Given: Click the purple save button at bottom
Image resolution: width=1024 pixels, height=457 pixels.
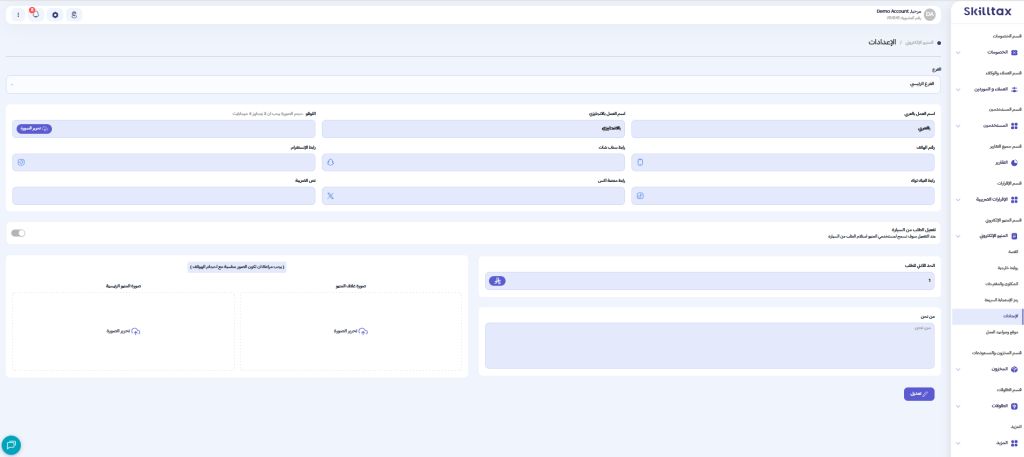Looking at the screenshot, I should (918, 394).
